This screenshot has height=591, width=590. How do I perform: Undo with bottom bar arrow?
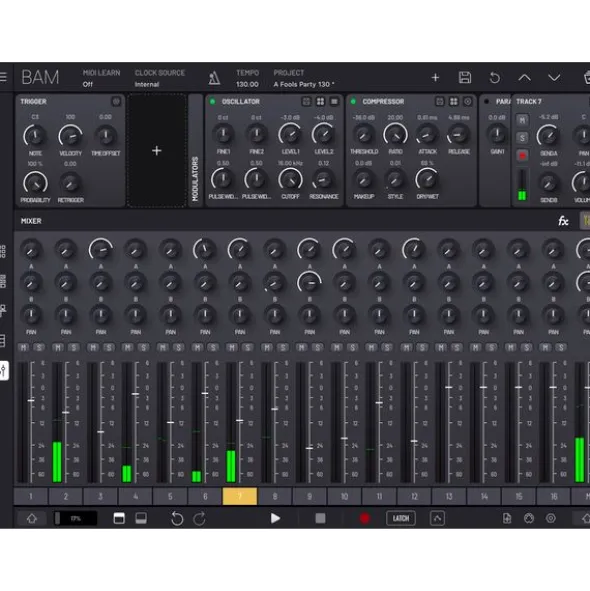(x=177, y=519)
